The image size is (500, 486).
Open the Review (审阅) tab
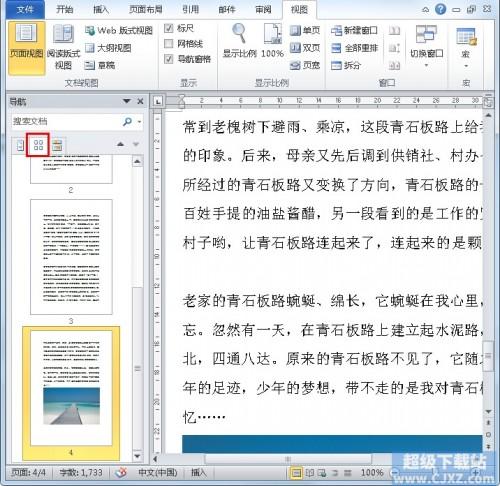[x=263, y=9]
